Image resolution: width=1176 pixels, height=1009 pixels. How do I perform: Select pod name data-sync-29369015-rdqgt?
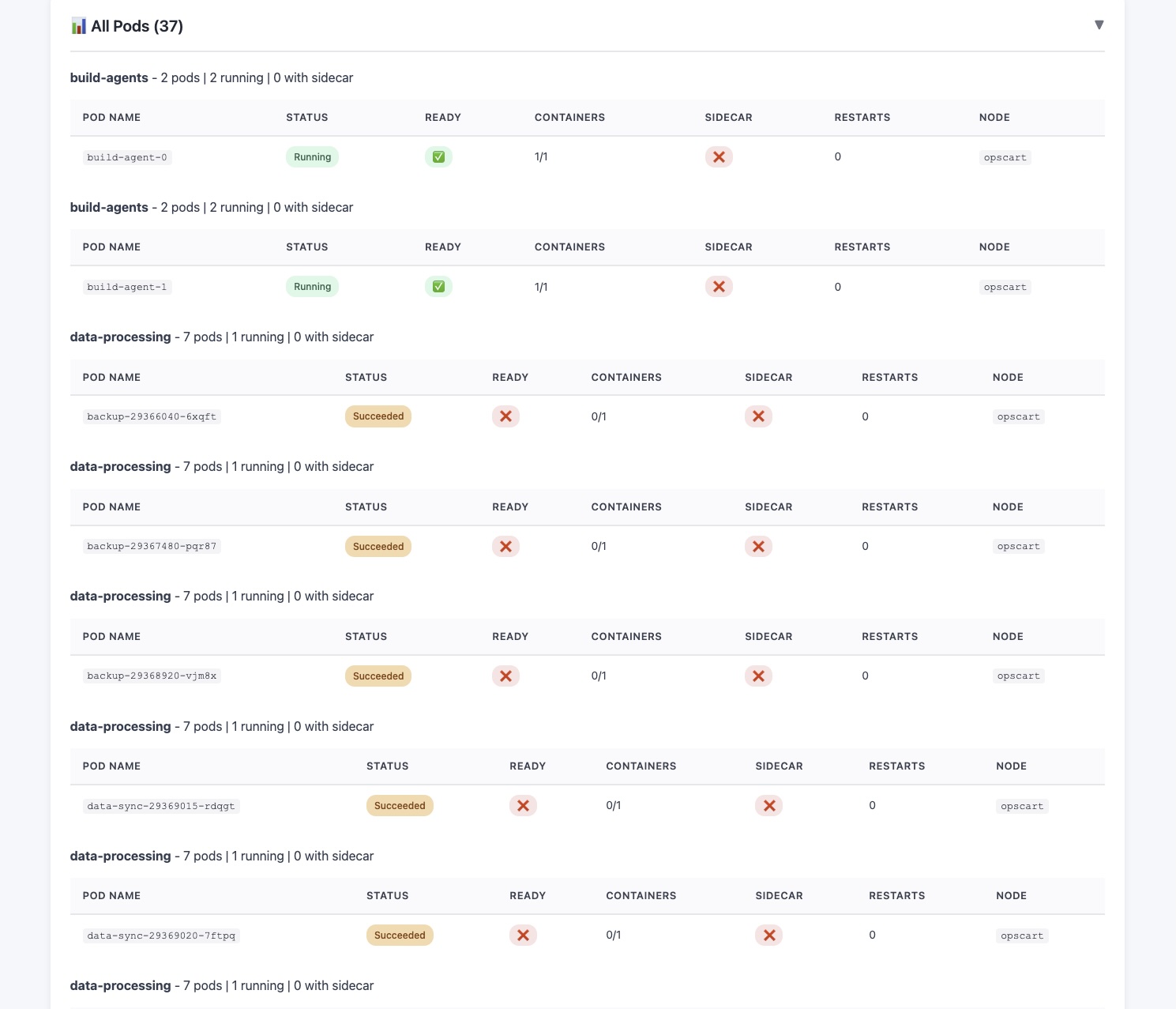point(161,806)
